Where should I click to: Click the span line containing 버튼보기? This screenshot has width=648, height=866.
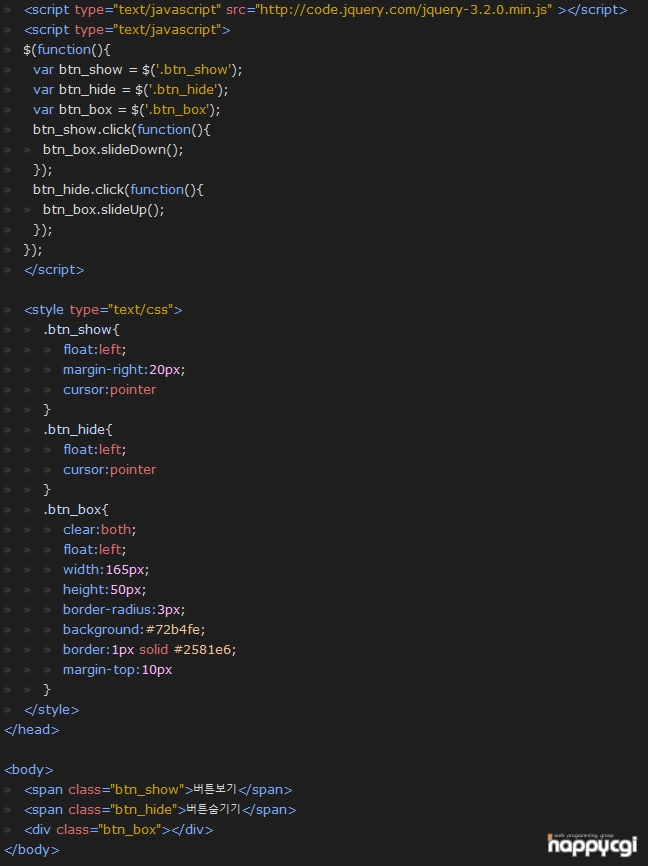pos(158,790)
